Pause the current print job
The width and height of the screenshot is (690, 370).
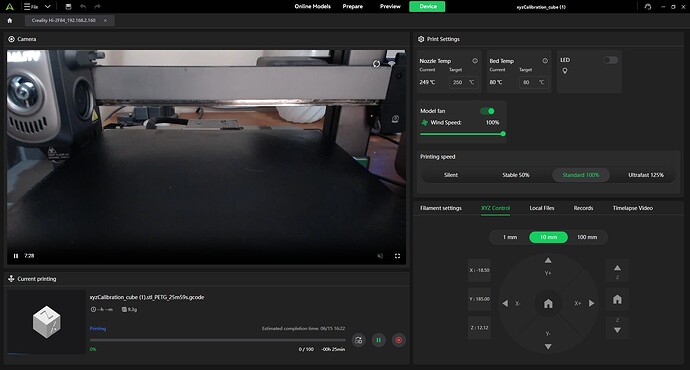[378, 340]
